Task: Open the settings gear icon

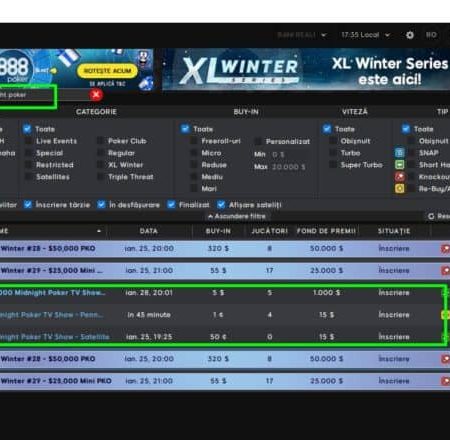Action: tap(410, 35)
